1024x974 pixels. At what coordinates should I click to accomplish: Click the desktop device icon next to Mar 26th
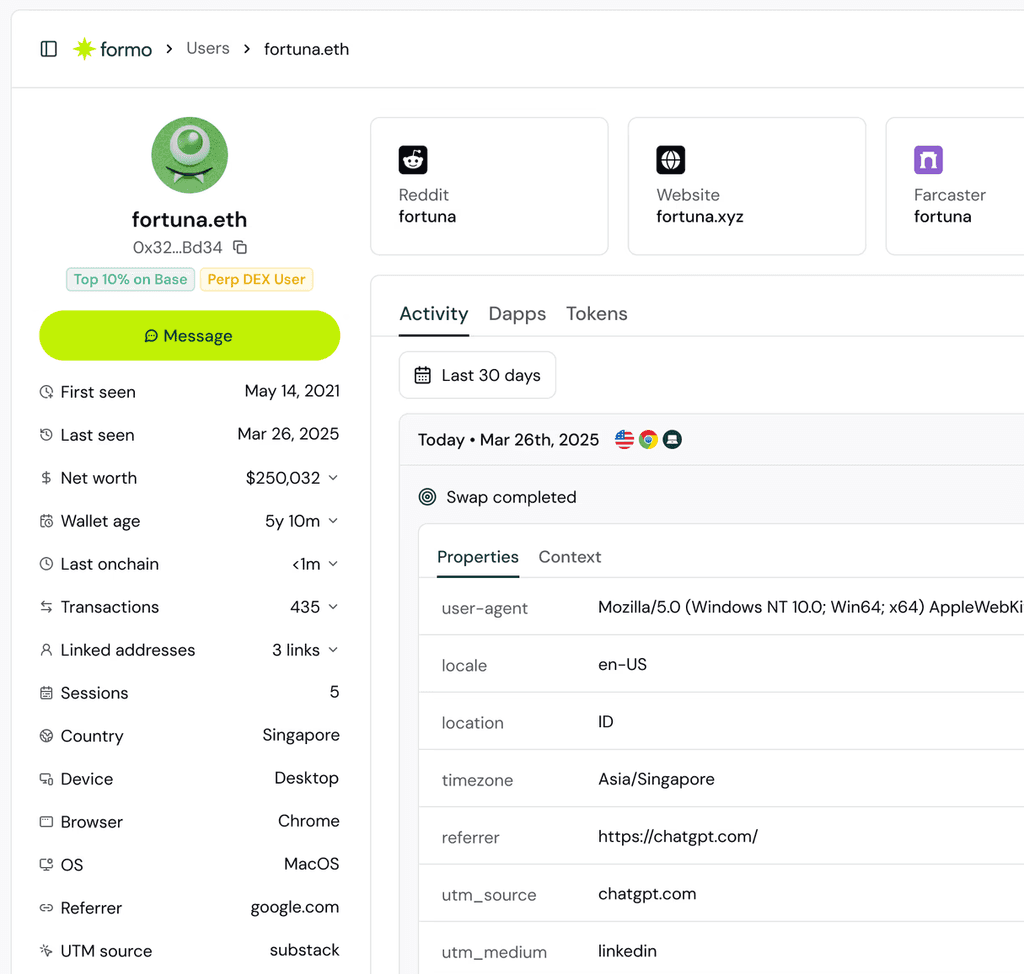[x=671, y=438]
